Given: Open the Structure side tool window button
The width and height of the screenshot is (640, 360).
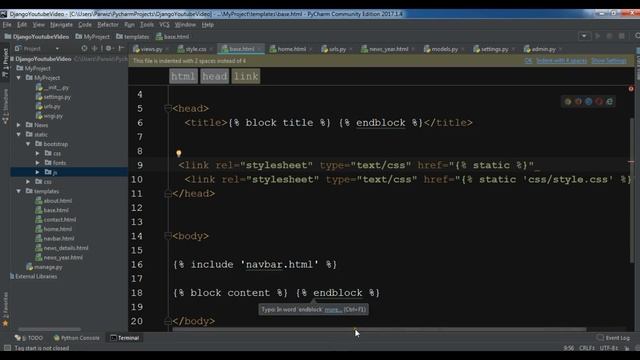Looking at the screenshot, I should click(x=5, y=106).
